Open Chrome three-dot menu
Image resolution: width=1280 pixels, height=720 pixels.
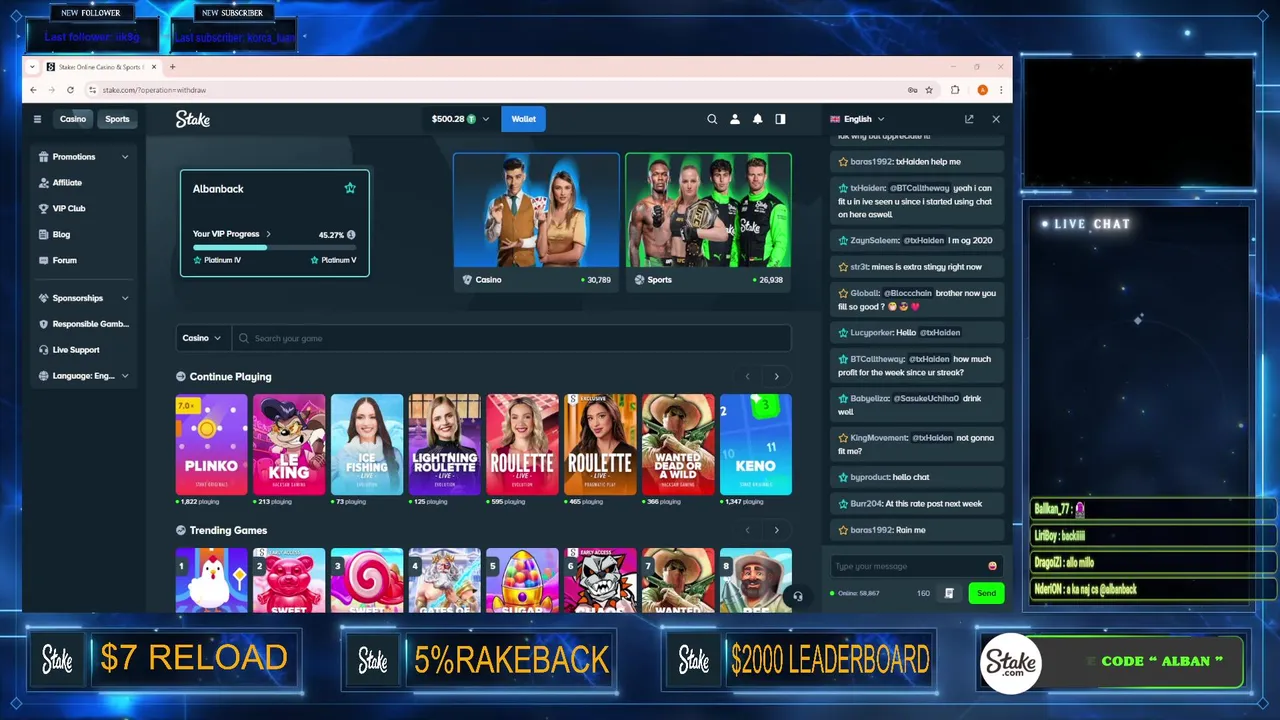point(1001,90)
